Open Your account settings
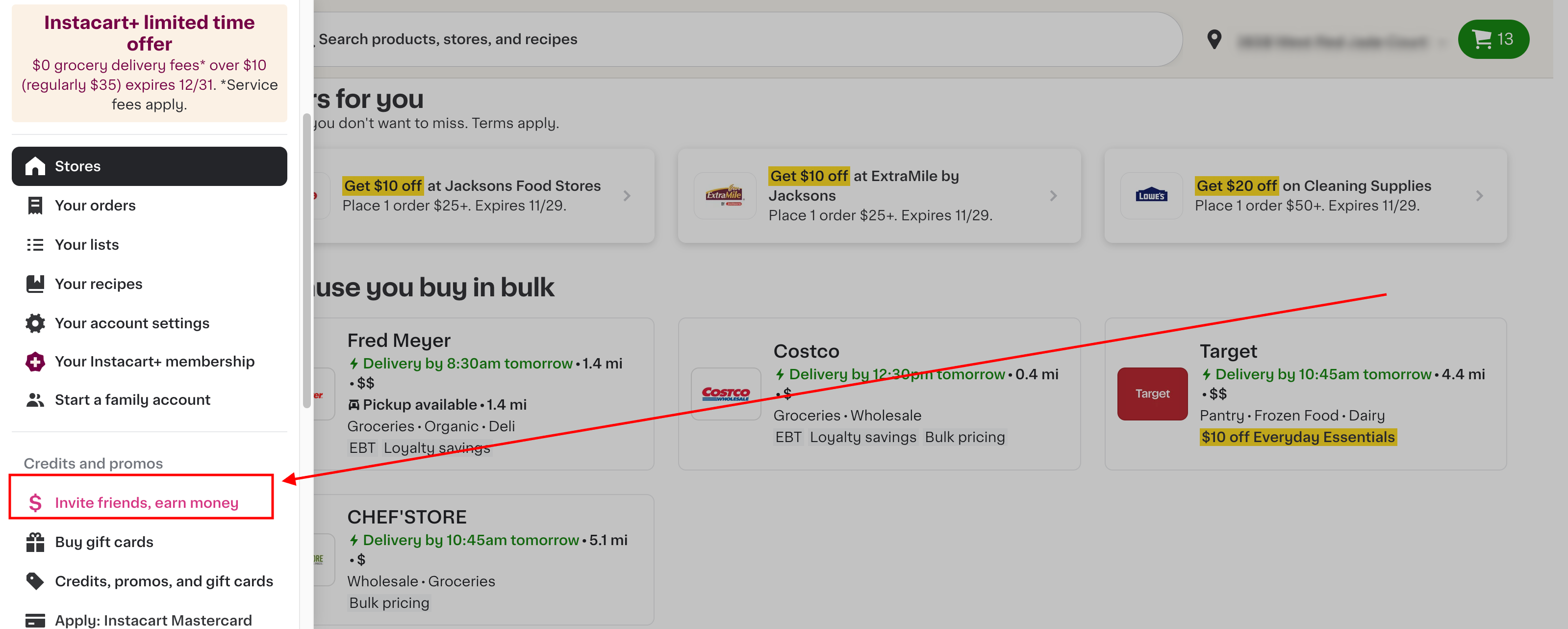The height and width of the screenshot is (629, 1568). (149, 323)
